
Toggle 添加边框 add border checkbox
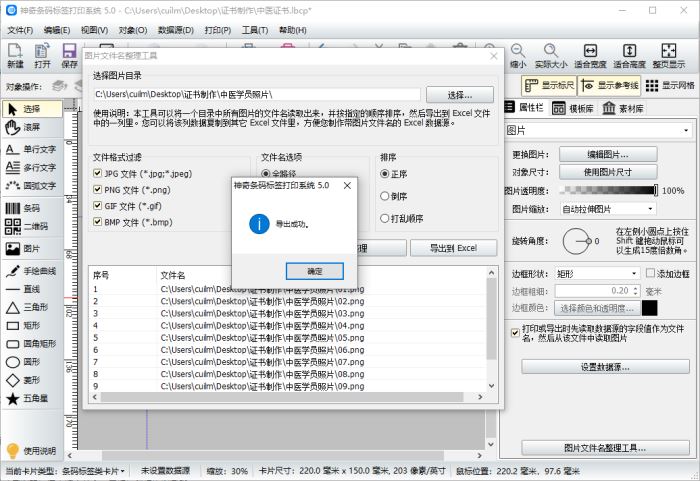(x=650, y=273)
